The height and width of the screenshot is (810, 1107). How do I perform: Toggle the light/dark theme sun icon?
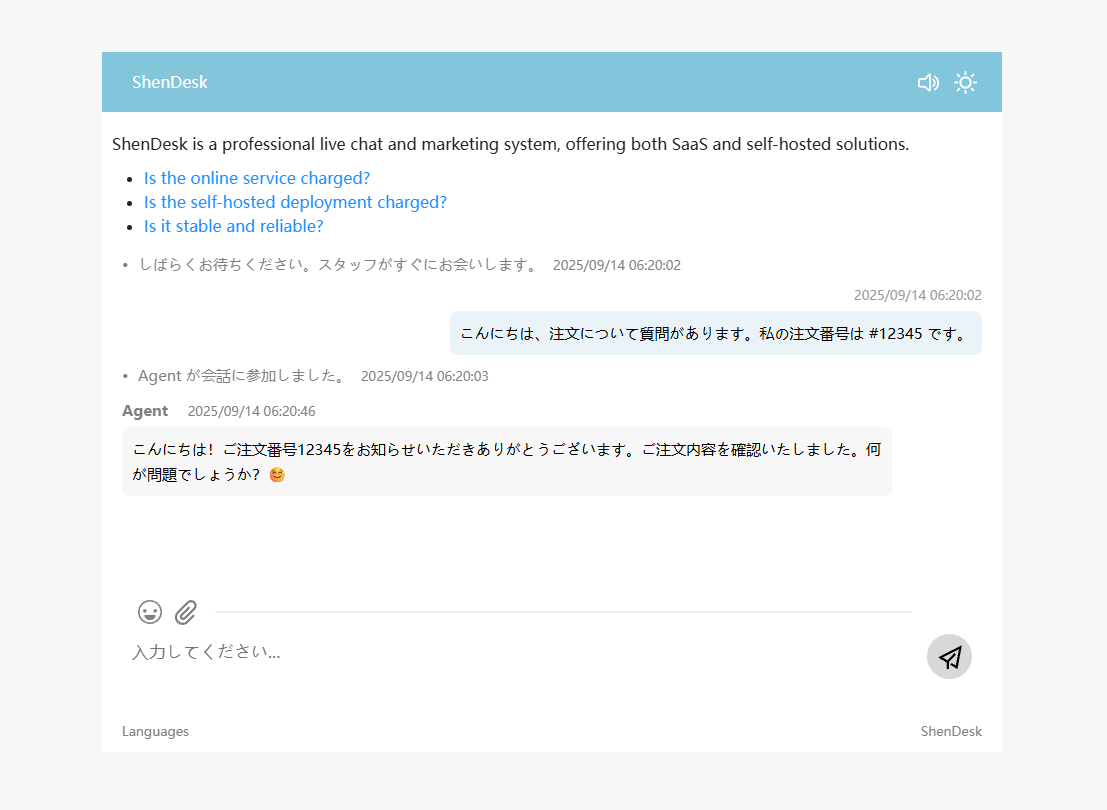[x=965, y=82]
